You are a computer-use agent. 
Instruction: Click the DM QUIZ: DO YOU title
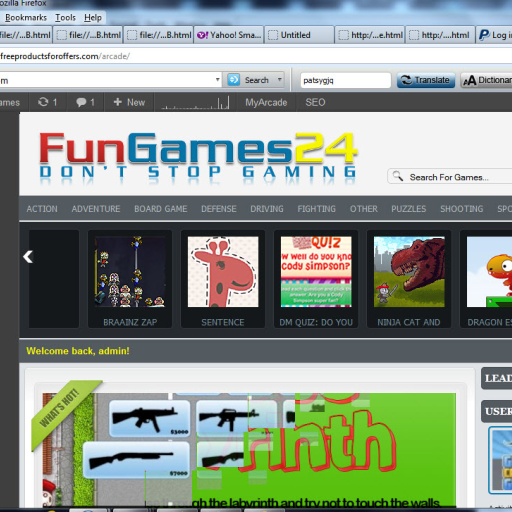click(316, 322)
